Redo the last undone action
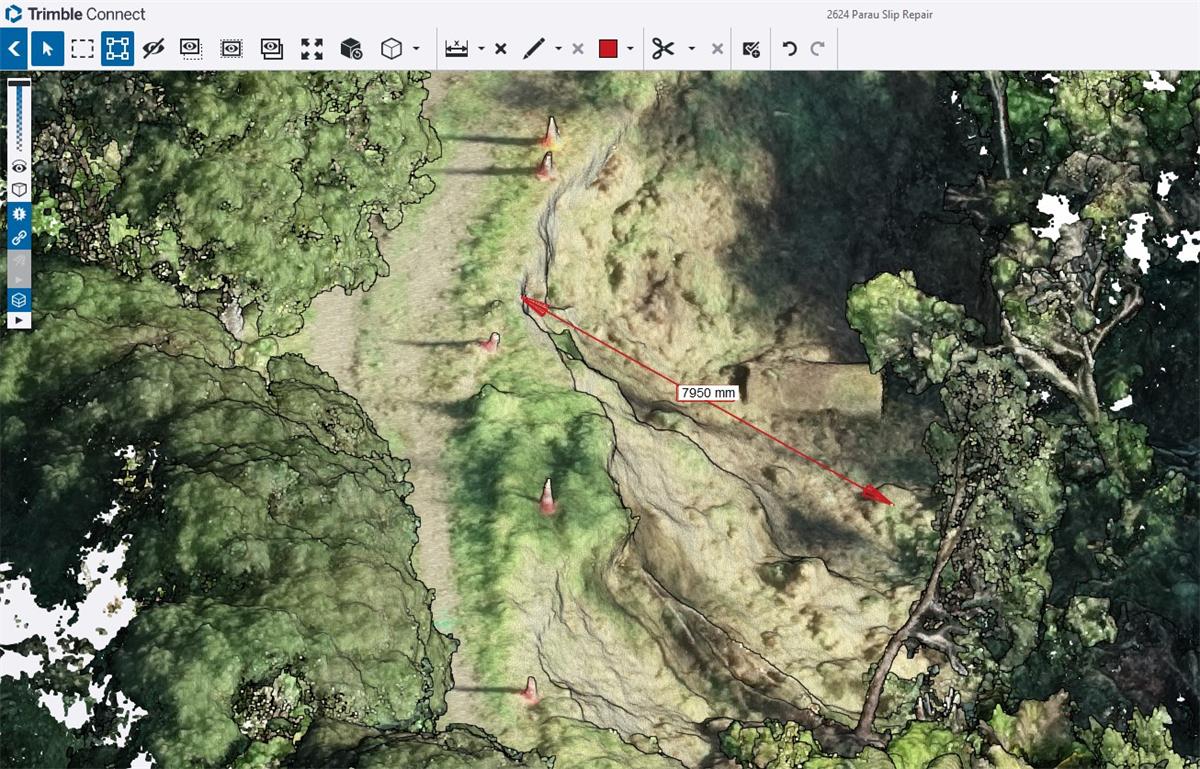Viewport: 1200px width, 769px height. coord(817,48)
